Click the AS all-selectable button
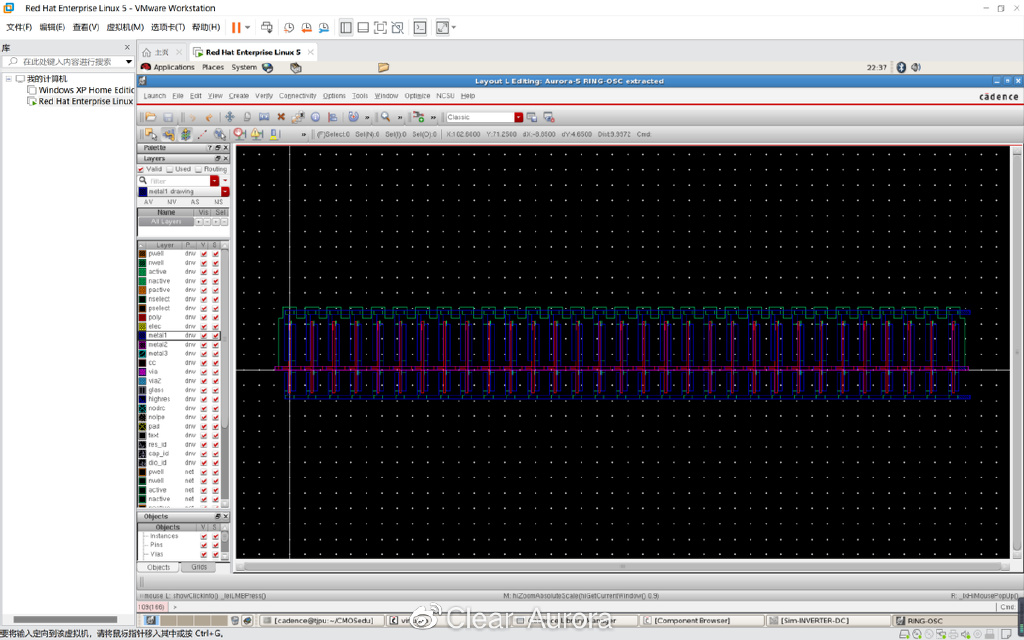1024x640 pixels. (x=195, y=202)
